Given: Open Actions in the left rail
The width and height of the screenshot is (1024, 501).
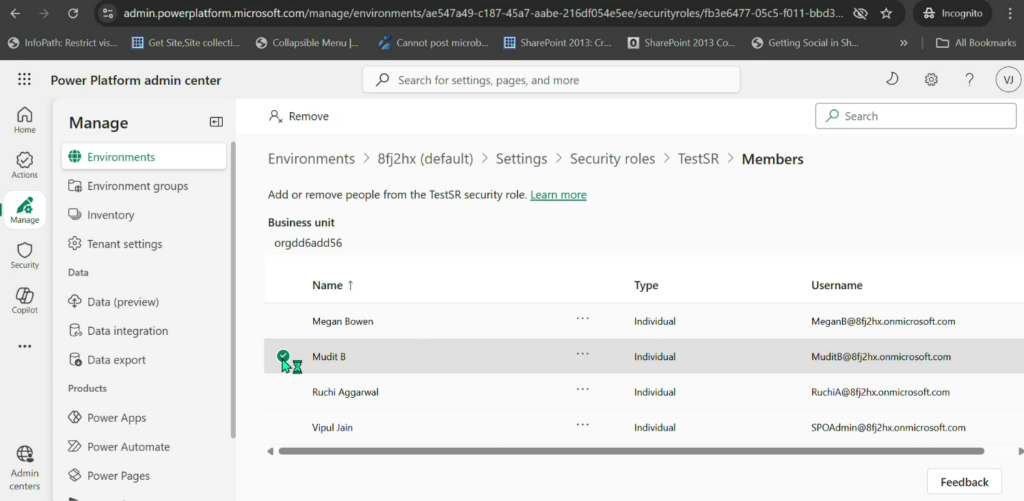Looking at the screenshot, I should (24, 165).
